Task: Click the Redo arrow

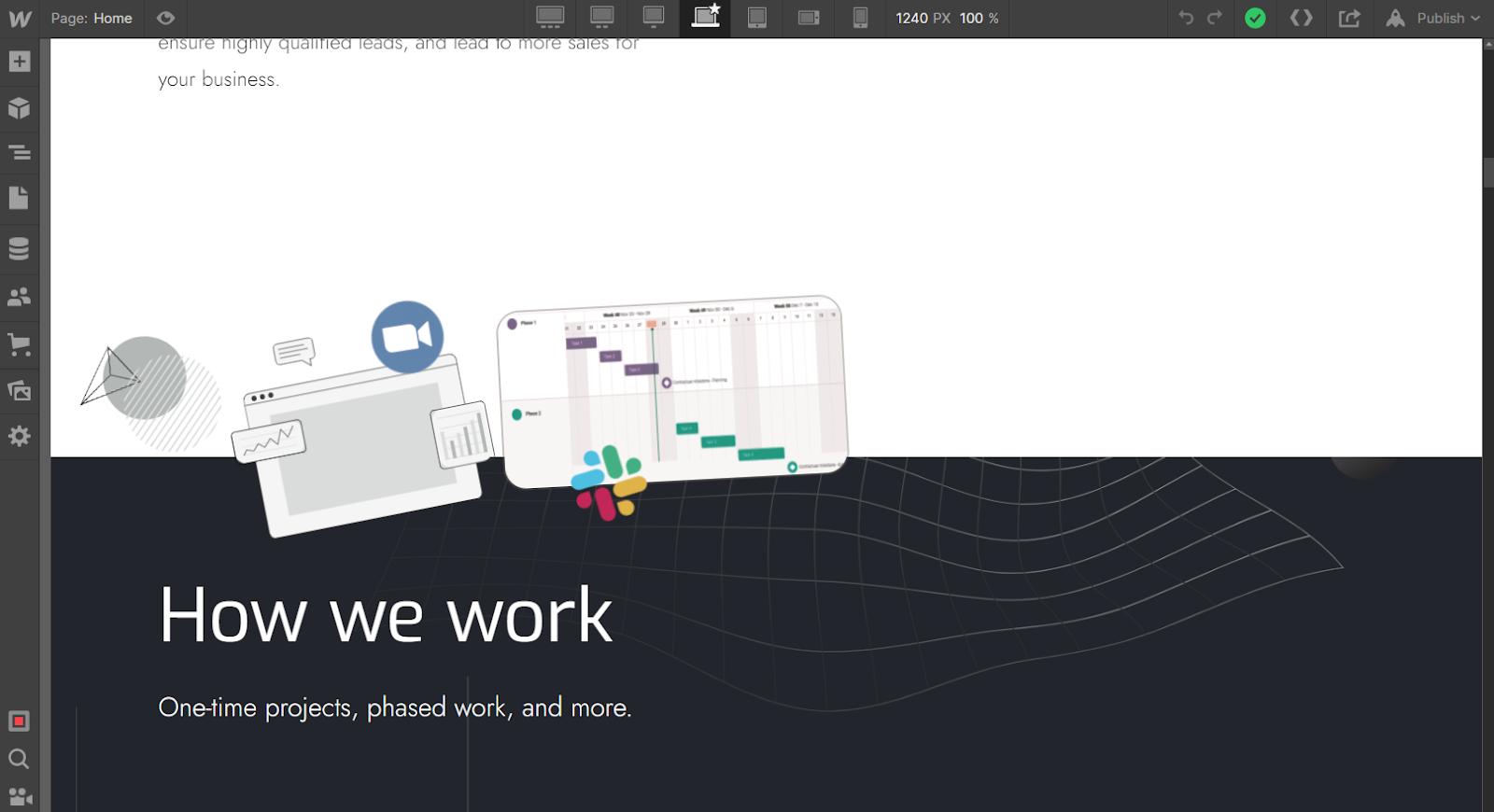Action: pos(1215,18)
